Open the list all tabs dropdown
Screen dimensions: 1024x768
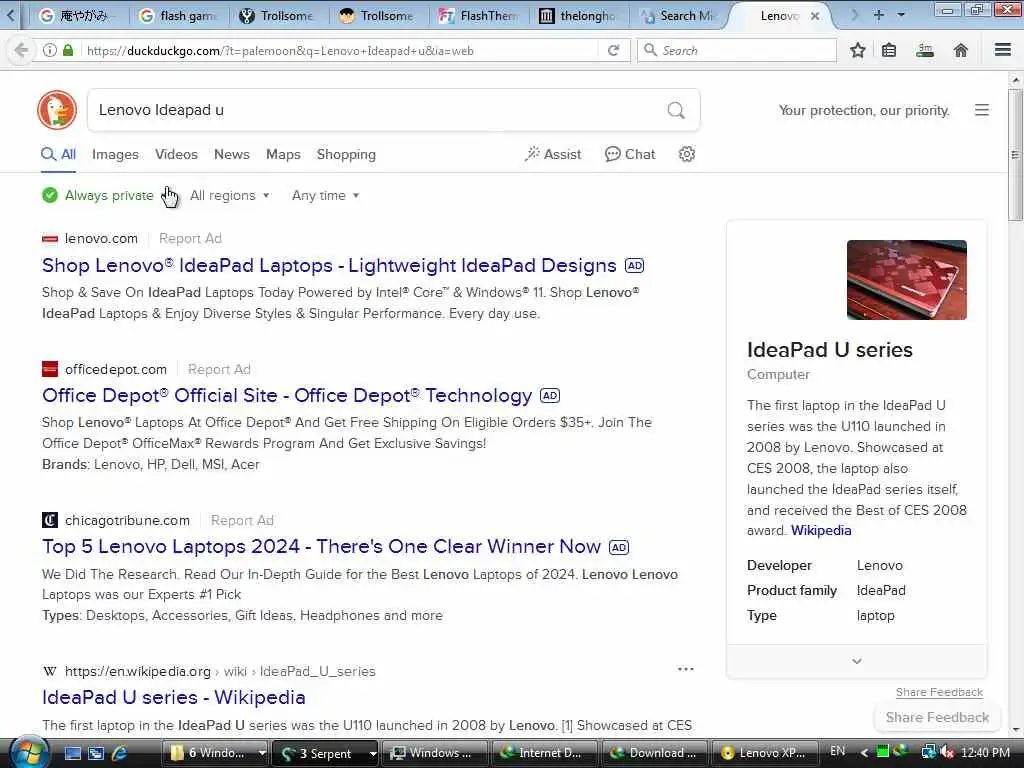[901, 15]
